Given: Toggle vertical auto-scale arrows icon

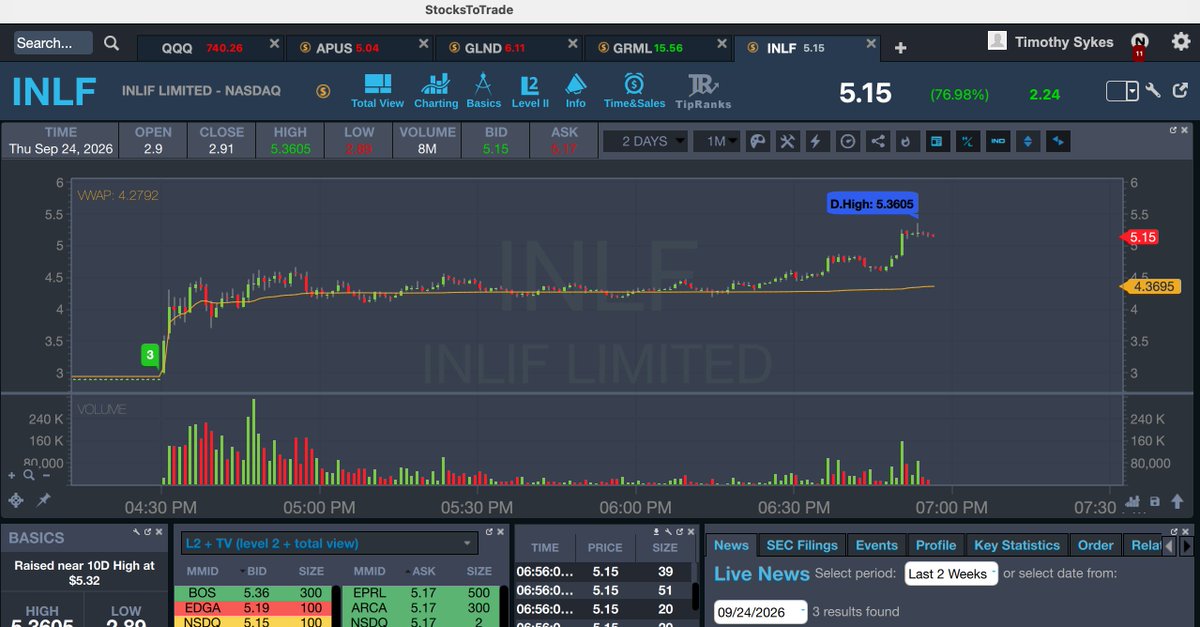Looking at the screenshot, I should [1027, 142].
